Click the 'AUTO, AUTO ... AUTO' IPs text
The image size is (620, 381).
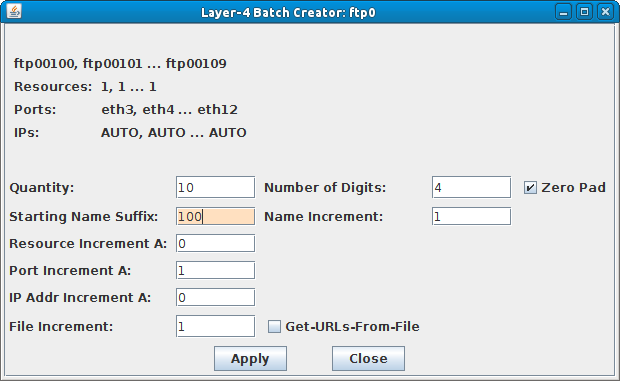(174, 132)
